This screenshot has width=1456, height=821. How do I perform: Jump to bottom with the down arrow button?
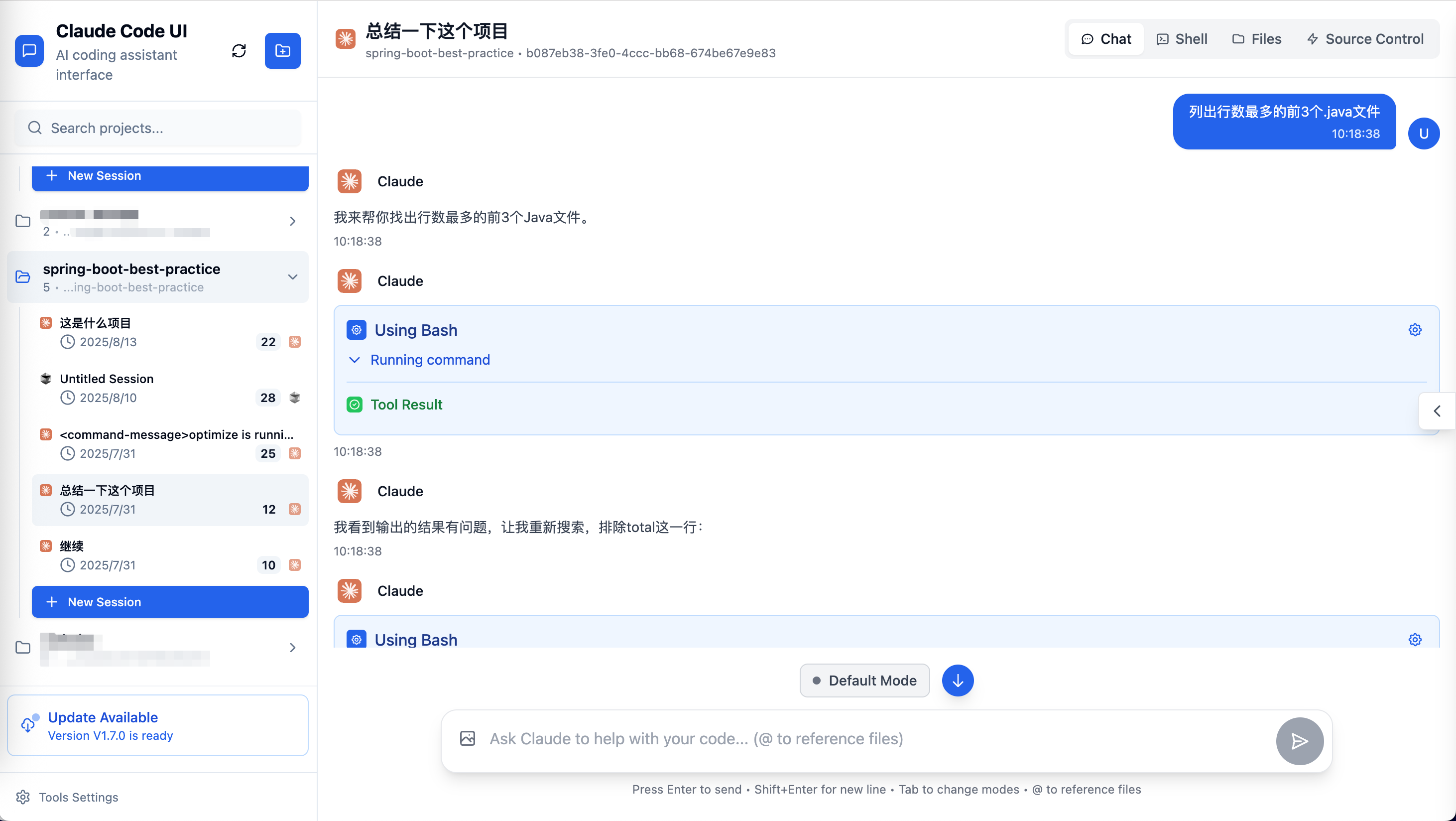(x=958, y=681)
